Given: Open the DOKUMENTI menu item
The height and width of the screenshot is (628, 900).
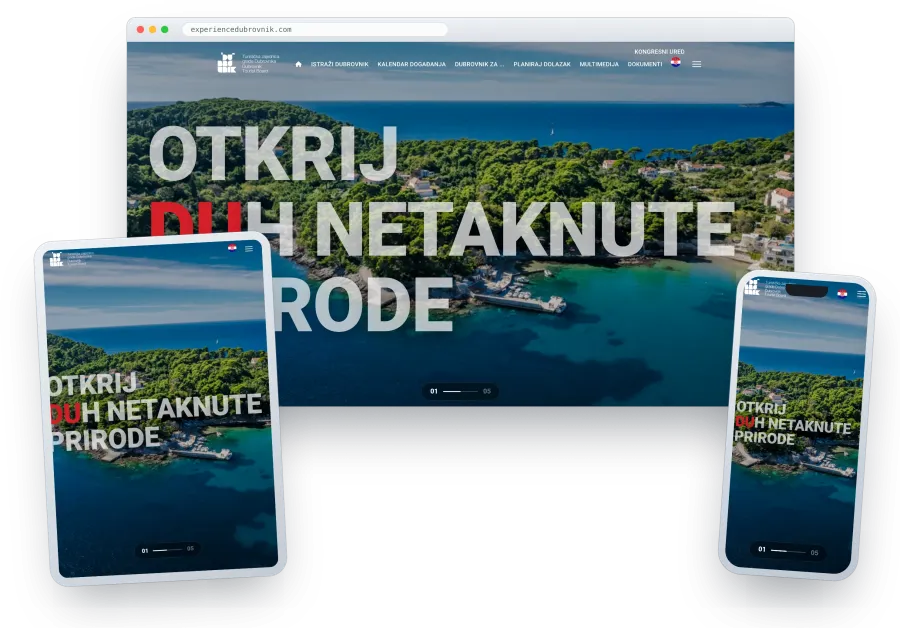Looking at the screenshot, I should [x=645, y=64].
